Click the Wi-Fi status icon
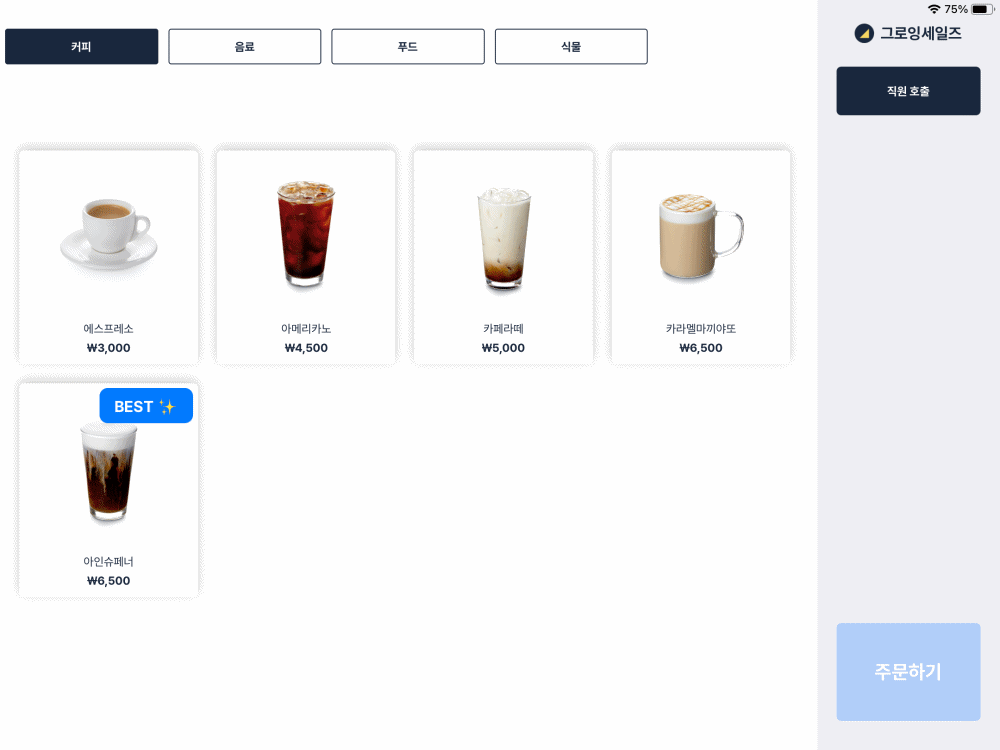 (x=934, y=9)
